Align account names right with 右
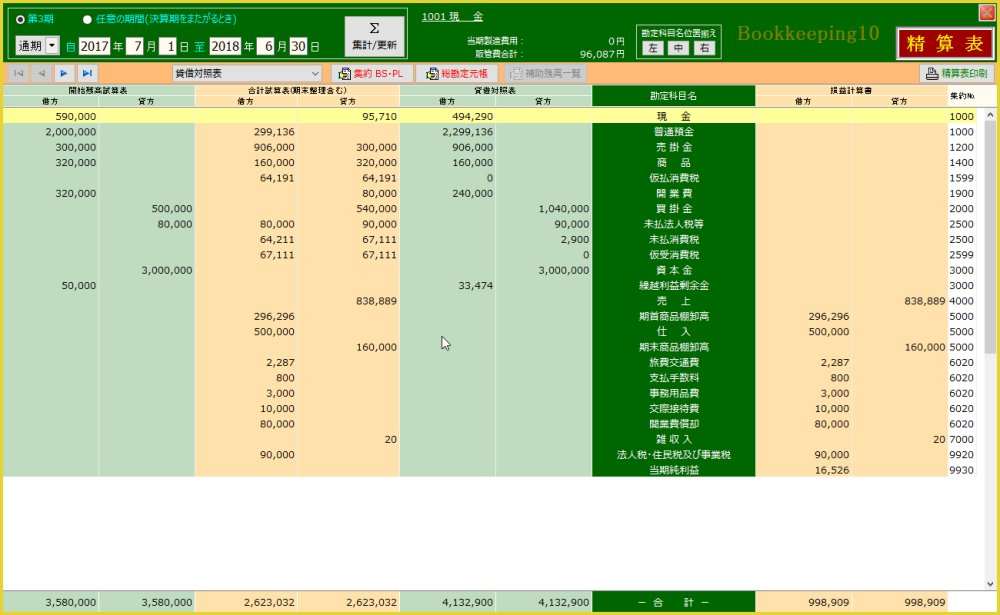 tap(704, 47)
